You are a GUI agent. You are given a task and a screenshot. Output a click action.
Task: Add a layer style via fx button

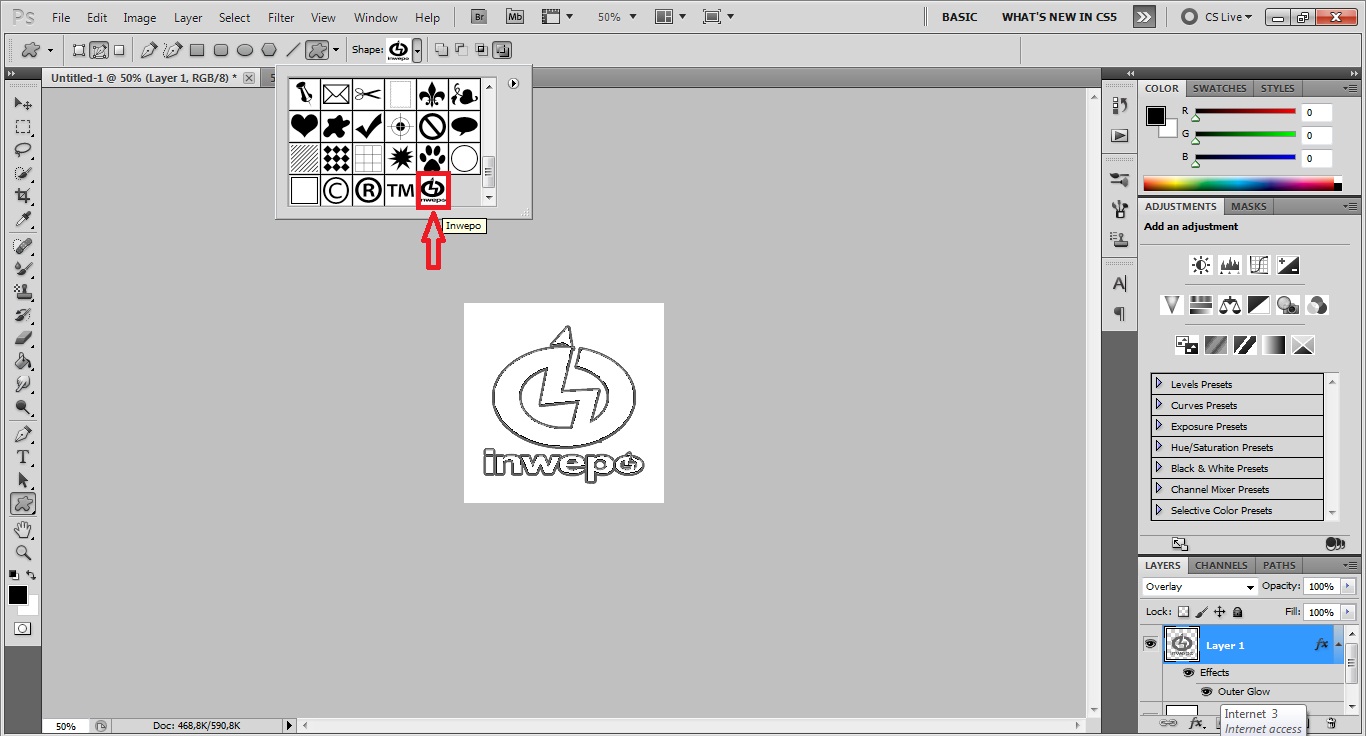1195,722
